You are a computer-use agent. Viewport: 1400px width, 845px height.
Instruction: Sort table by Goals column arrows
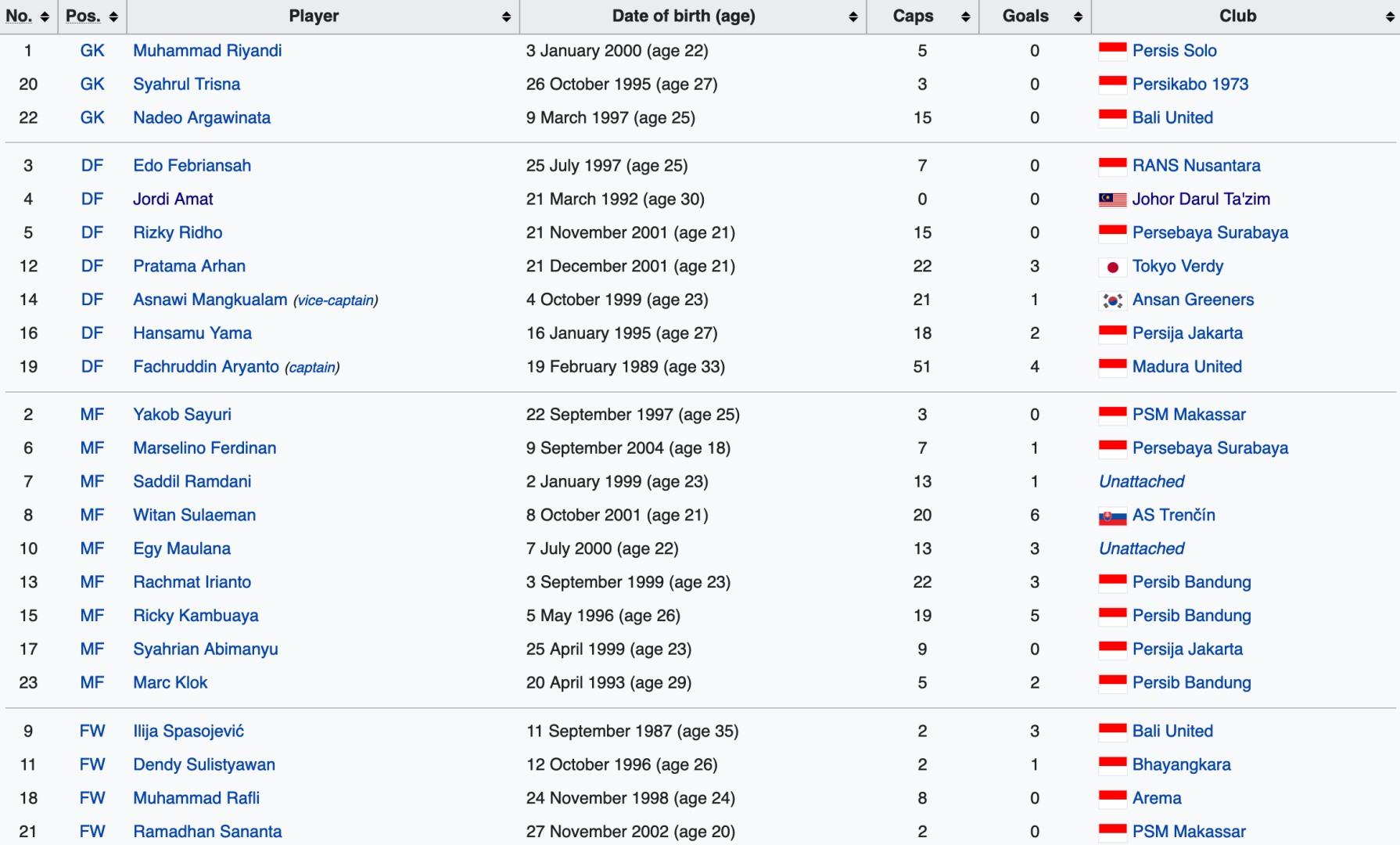(x=1078, y=16)
